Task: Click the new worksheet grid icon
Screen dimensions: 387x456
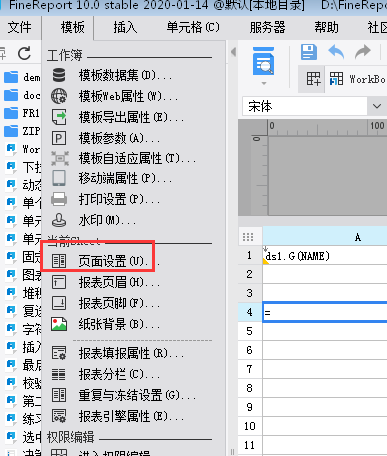Action: (x=313, y=79)
